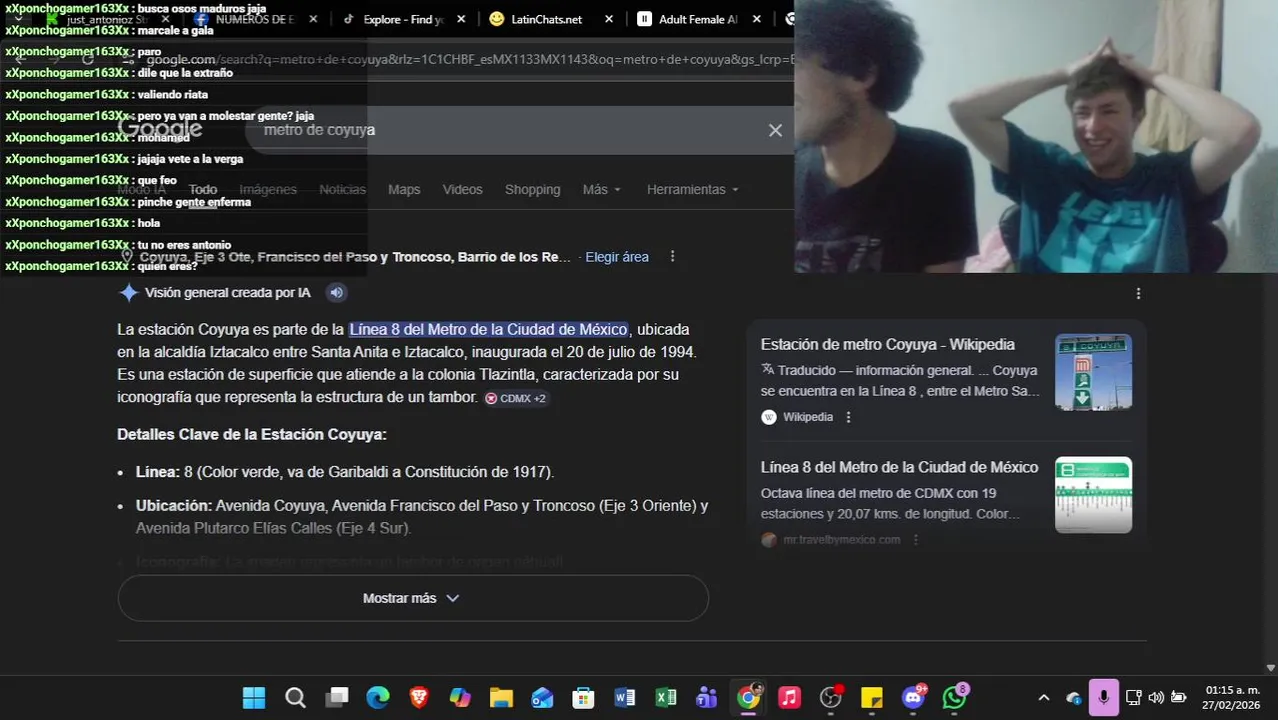Open WhatsApp from the taskbar
The image size is (1278, 720).
[x=954, y=697]
